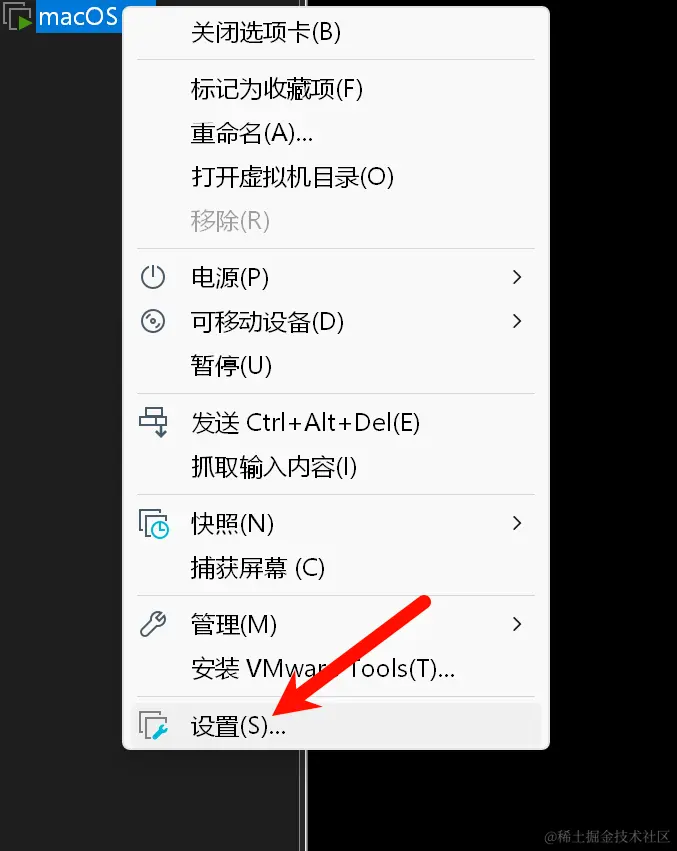Viewport: 677px width, 851px height.
Task: Select the macOS virtual machine tab
Action: coord(78,16)
